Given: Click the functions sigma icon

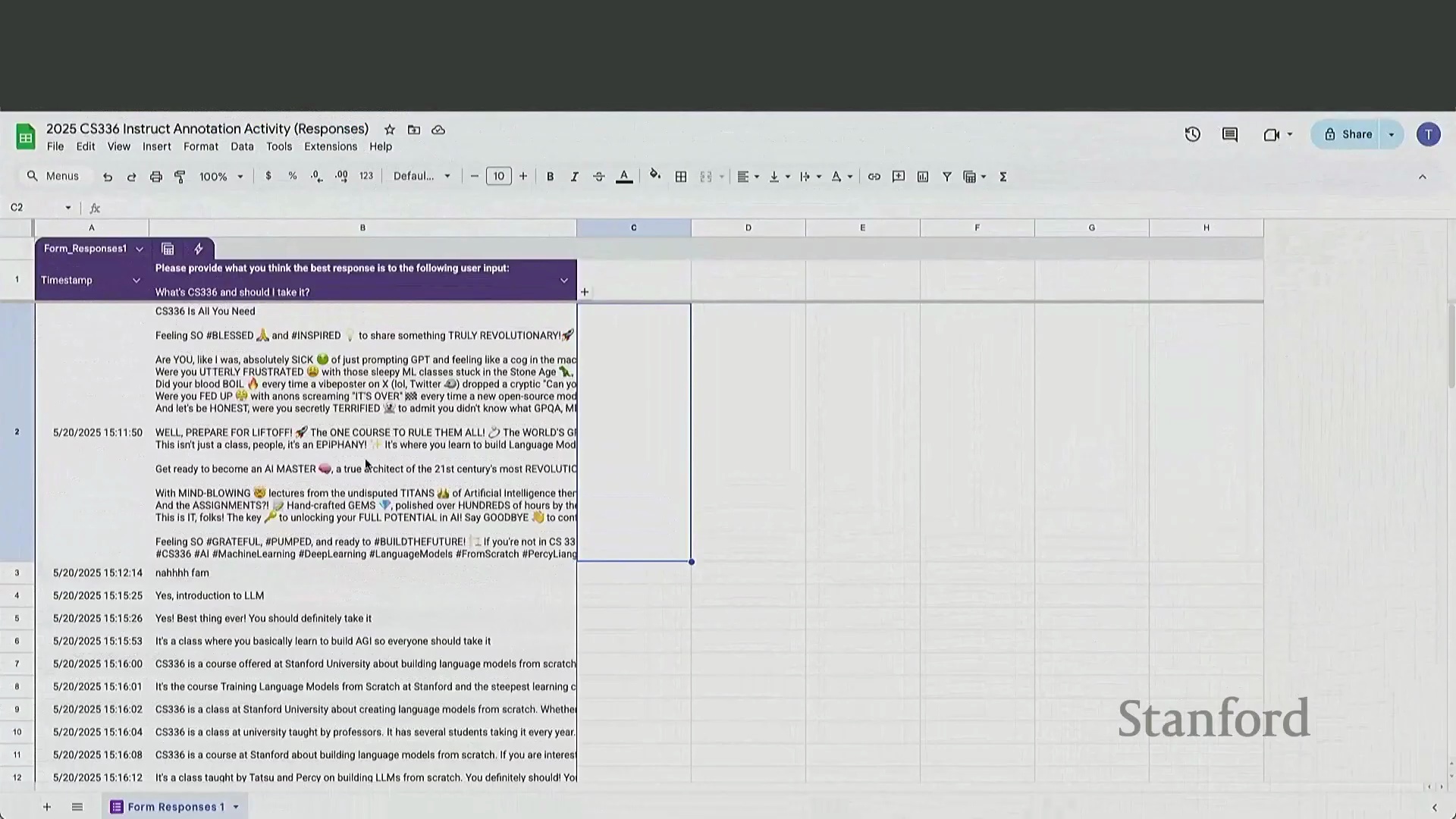Looking at the screenshot, I should click(x=1003, y=177).
